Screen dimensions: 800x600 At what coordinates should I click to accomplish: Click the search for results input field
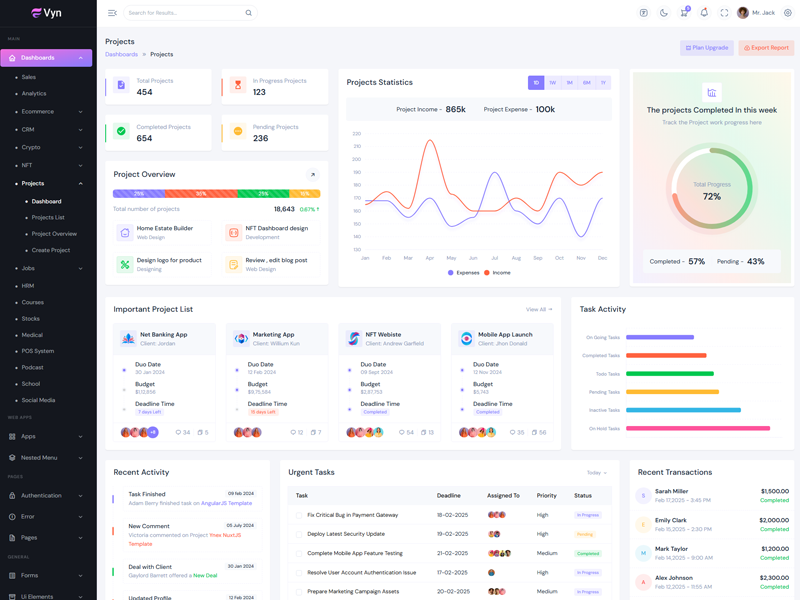click(x=185, y=13)
